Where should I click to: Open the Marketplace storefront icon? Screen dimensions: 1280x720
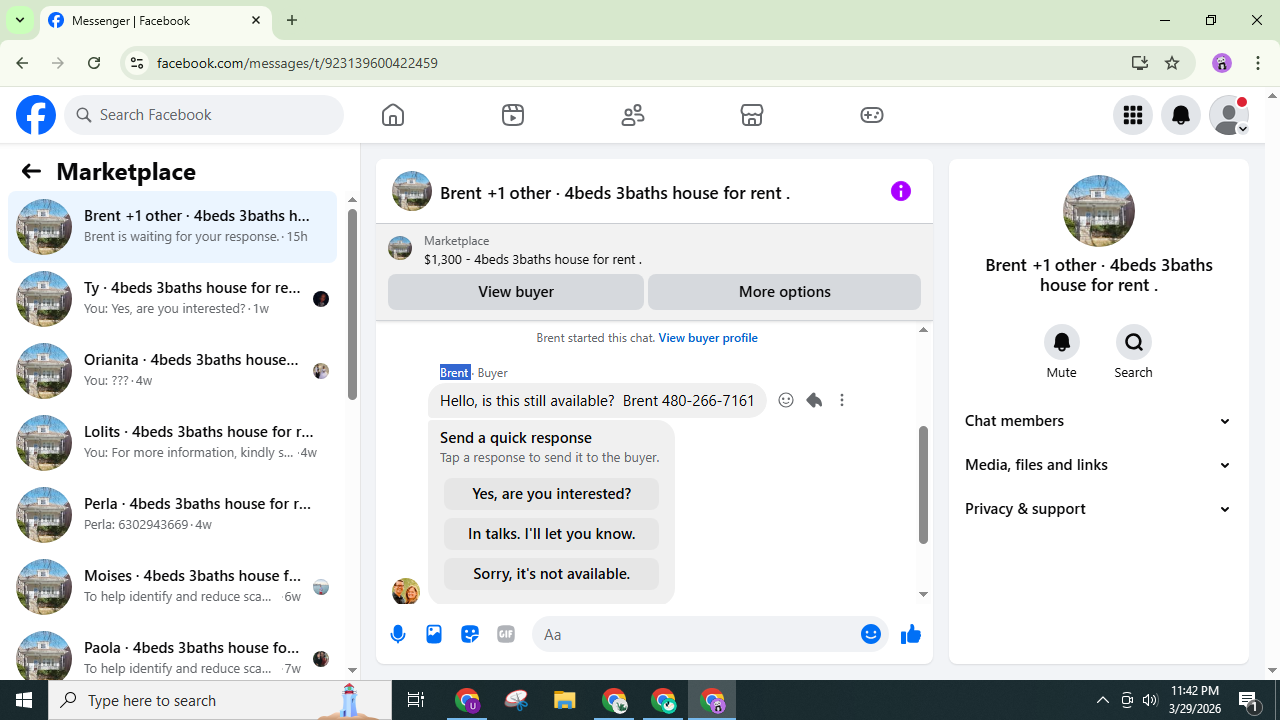[752, 115]
